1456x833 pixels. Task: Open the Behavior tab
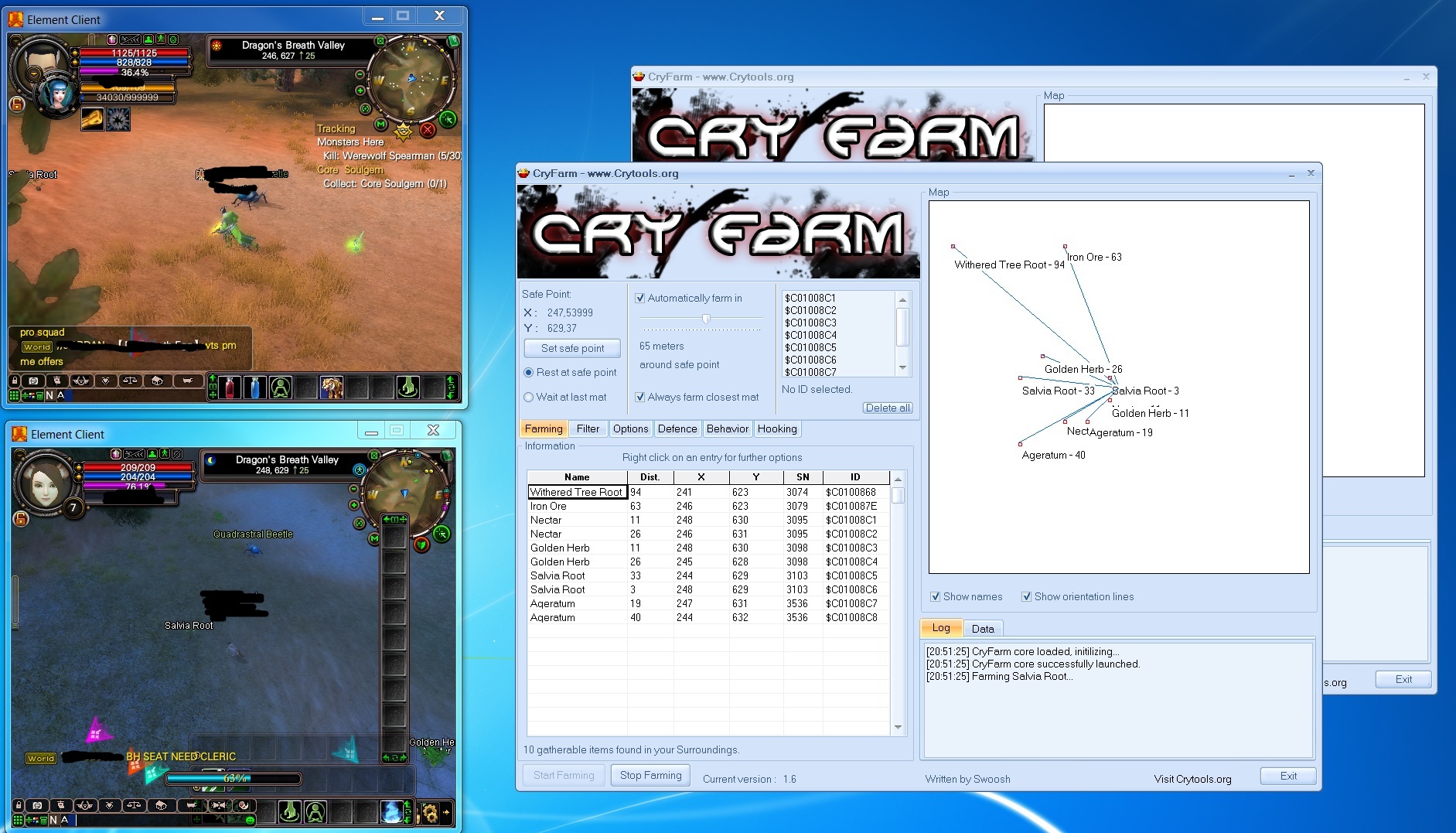tap(728, 428)
